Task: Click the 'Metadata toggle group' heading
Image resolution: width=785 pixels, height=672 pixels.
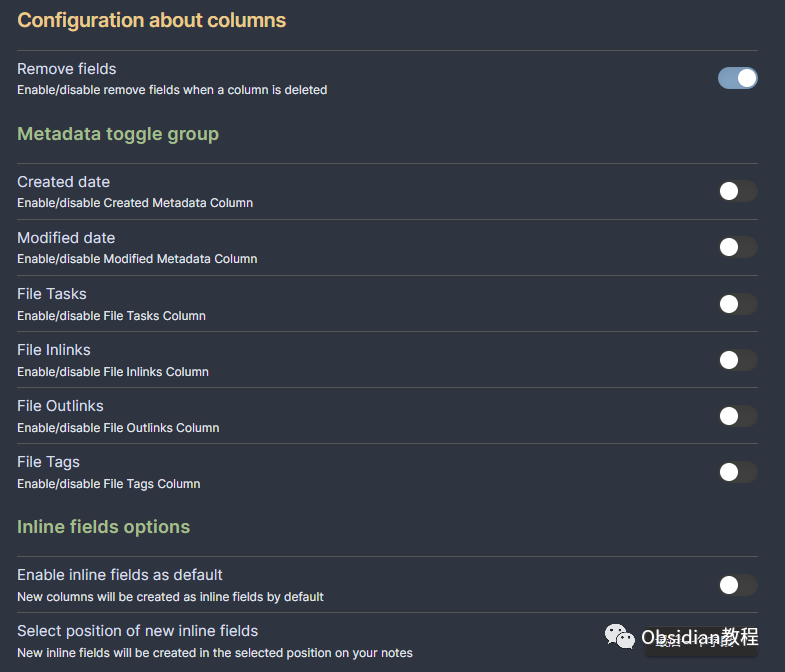Action: (118, 134)
